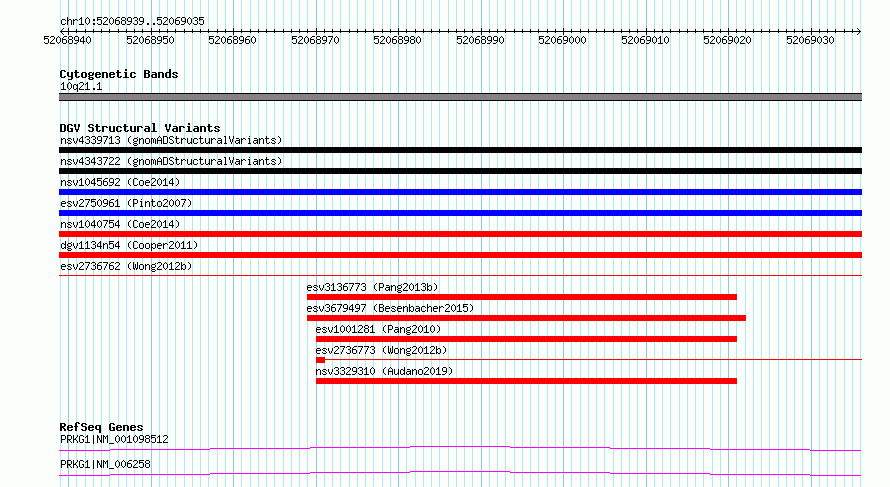Open variant nsv3329310 (Audano2019) label
This screenshot has width=890, height=487.
[384, 371]
